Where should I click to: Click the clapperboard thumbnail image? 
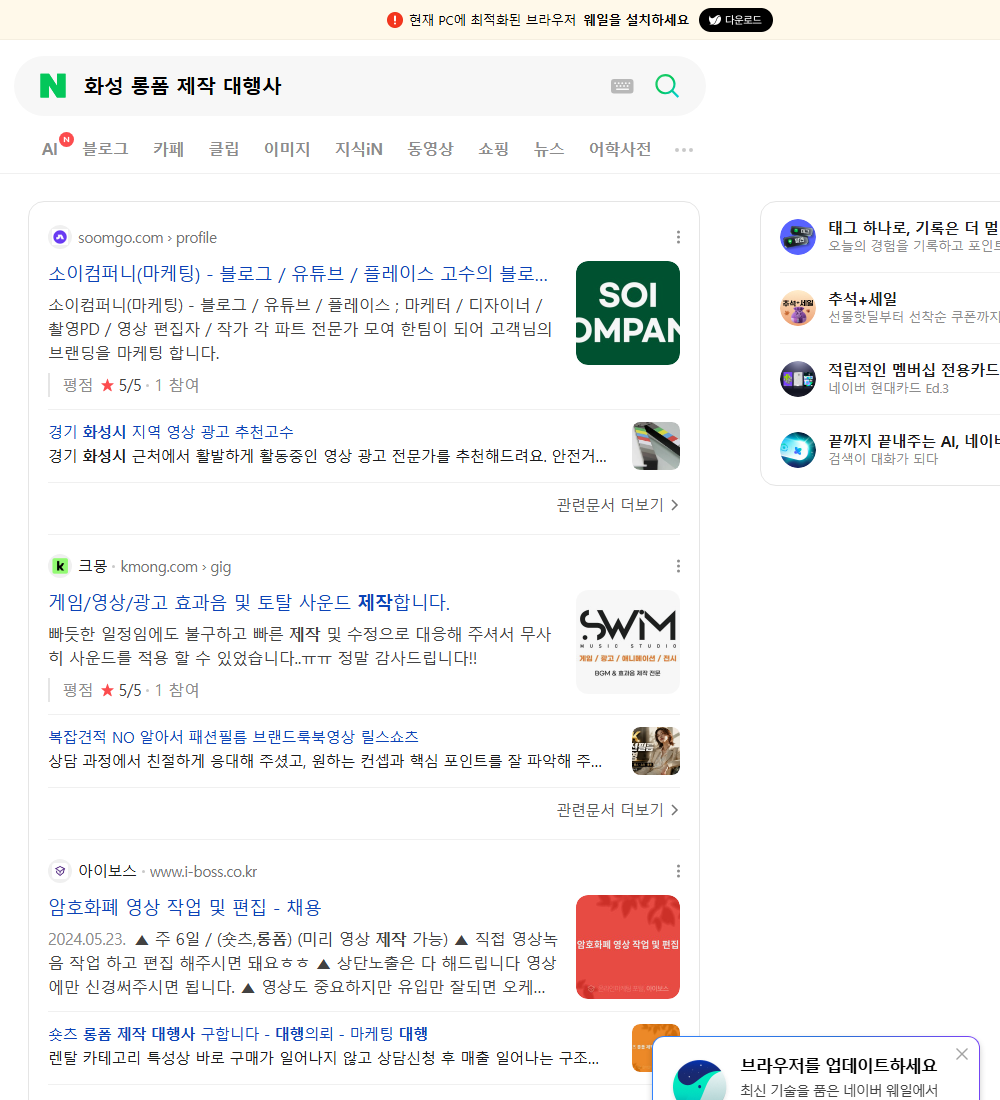click(x=655, y=445)
